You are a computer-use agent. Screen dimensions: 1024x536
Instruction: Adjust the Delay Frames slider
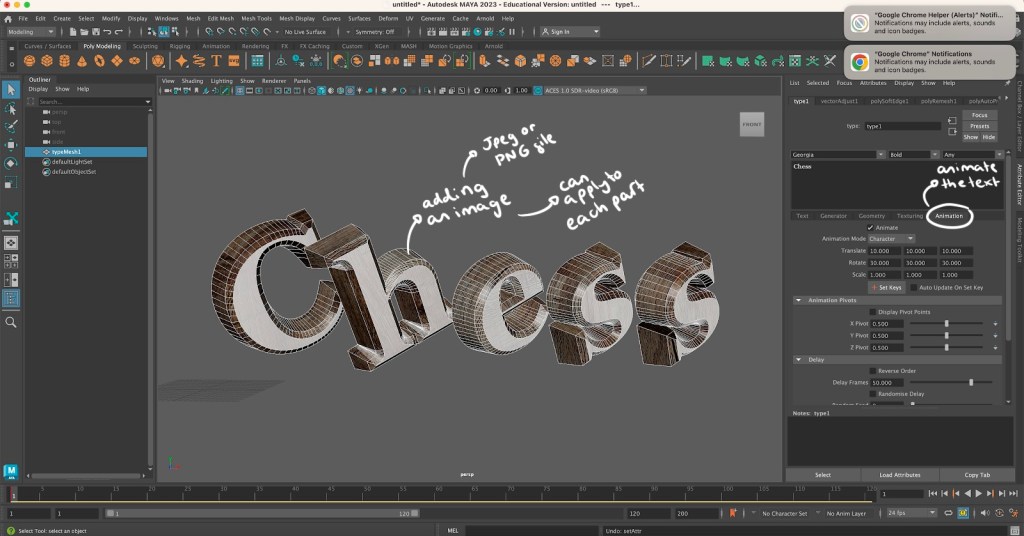point(970,382)
